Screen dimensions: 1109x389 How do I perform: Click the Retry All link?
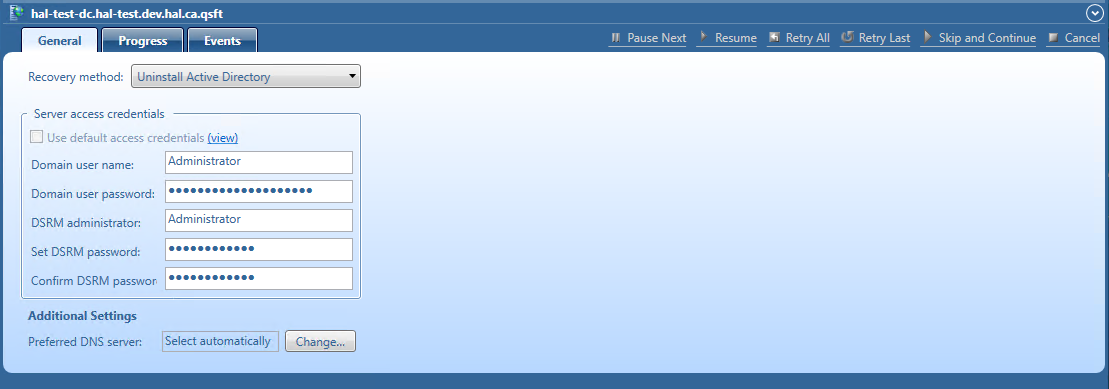click(x=808, y=38)
